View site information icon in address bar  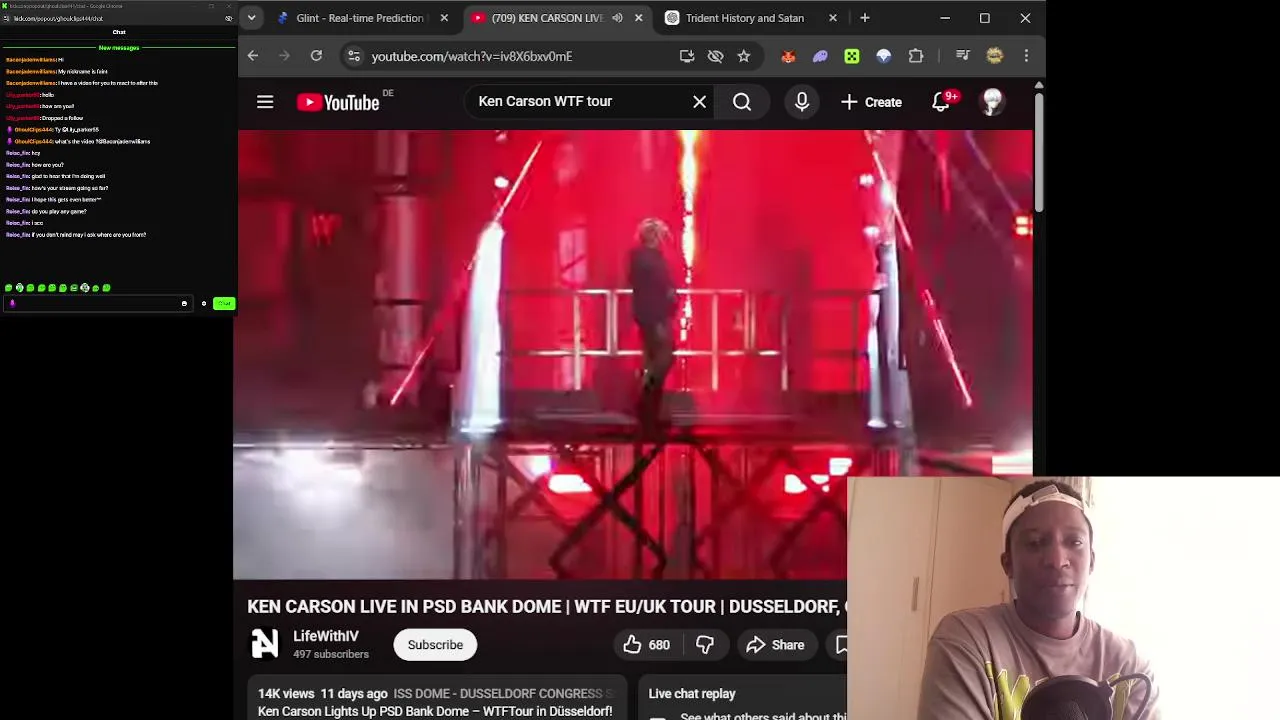[x=353, y=56]
